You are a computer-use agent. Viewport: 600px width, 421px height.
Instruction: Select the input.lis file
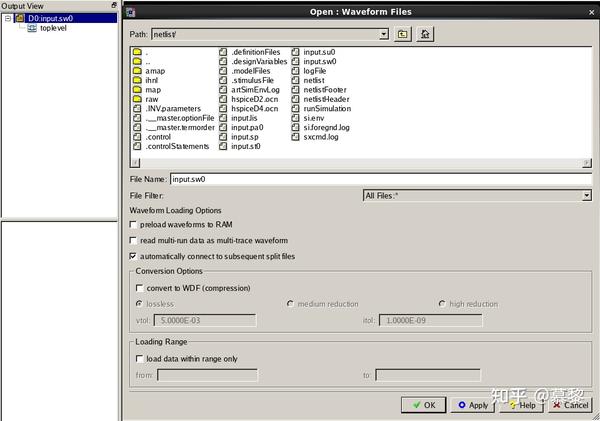point(244,118)
